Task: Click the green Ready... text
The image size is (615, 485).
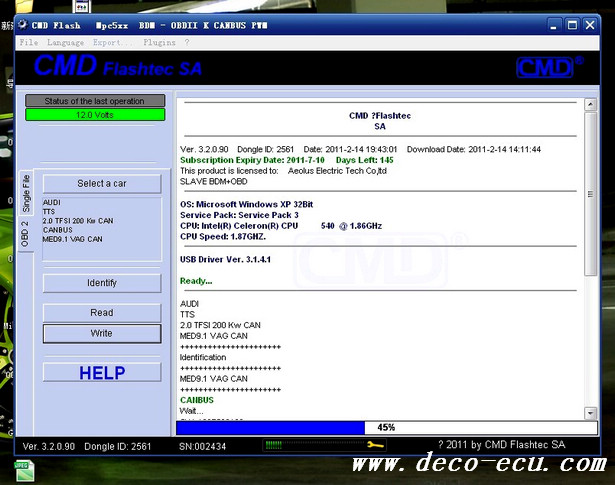Action: [196, 281]
